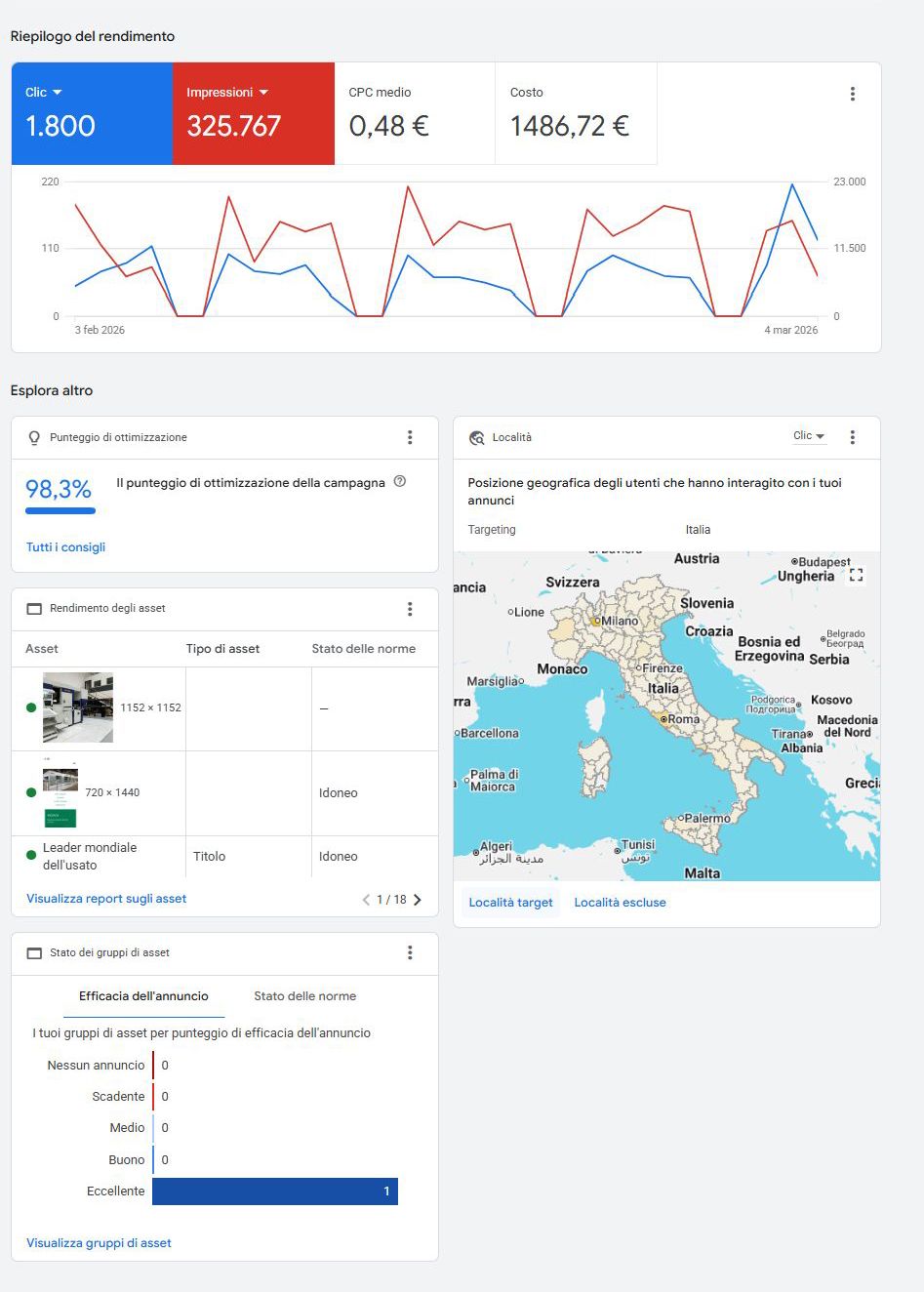
Task: Click the Italia targeting value
Action: 698,530
